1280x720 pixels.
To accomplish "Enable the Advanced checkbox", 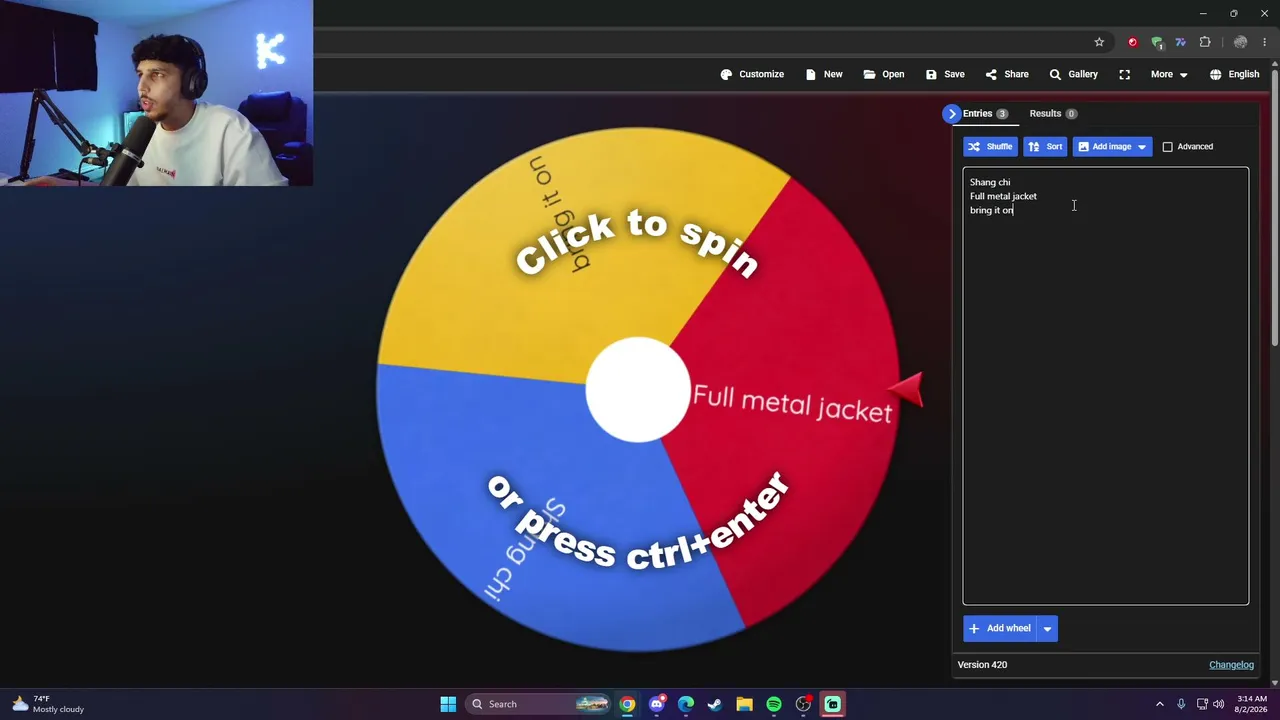I will point(1167,147).
